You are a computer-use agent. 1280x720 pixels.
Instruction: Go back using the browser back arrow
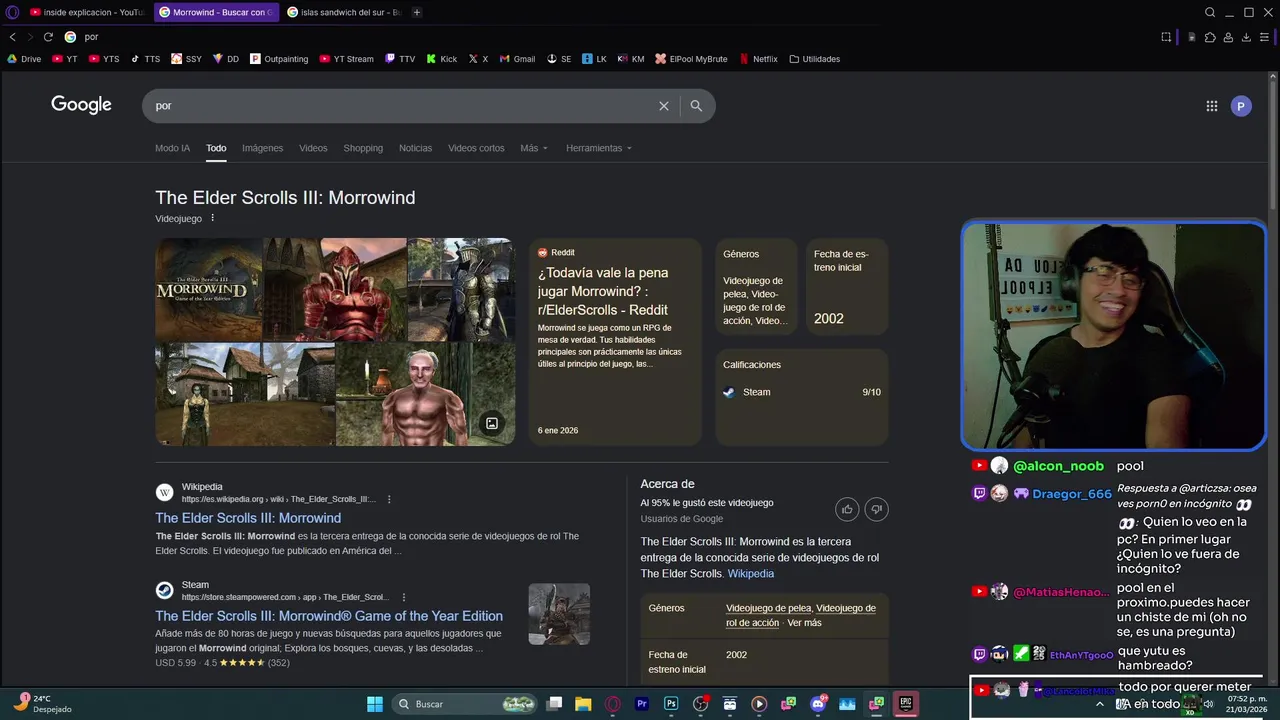(x=13, y=37)
